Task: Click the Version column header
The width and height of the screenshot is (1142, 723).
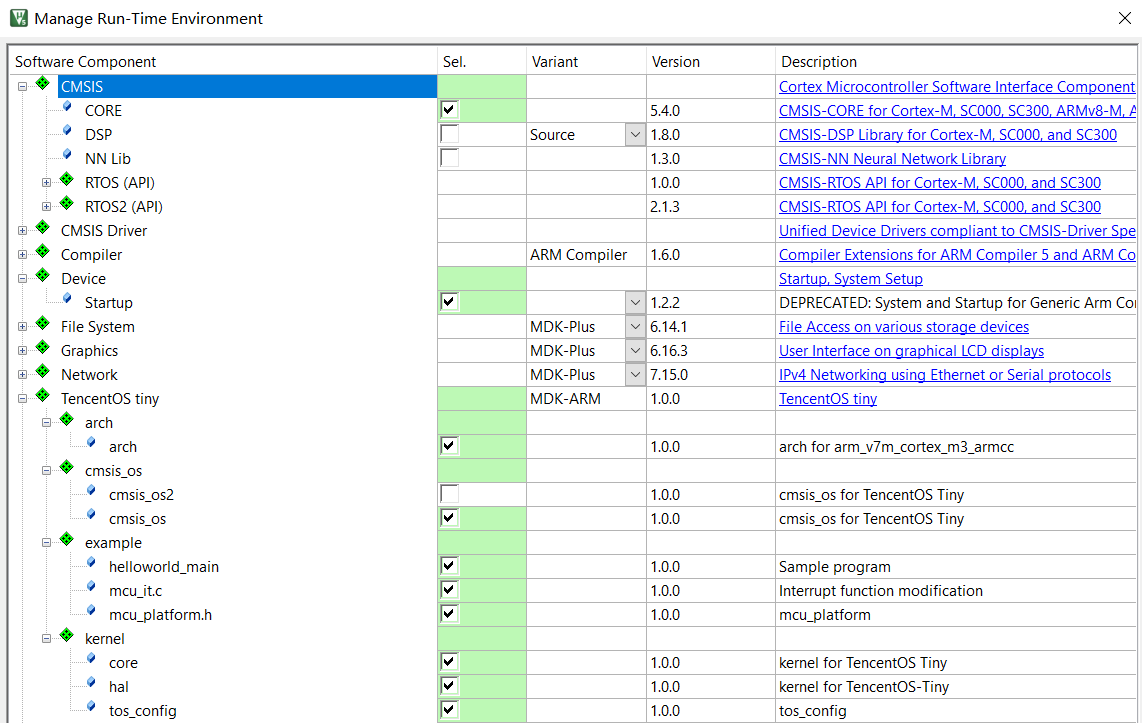Action: [711, 62]
